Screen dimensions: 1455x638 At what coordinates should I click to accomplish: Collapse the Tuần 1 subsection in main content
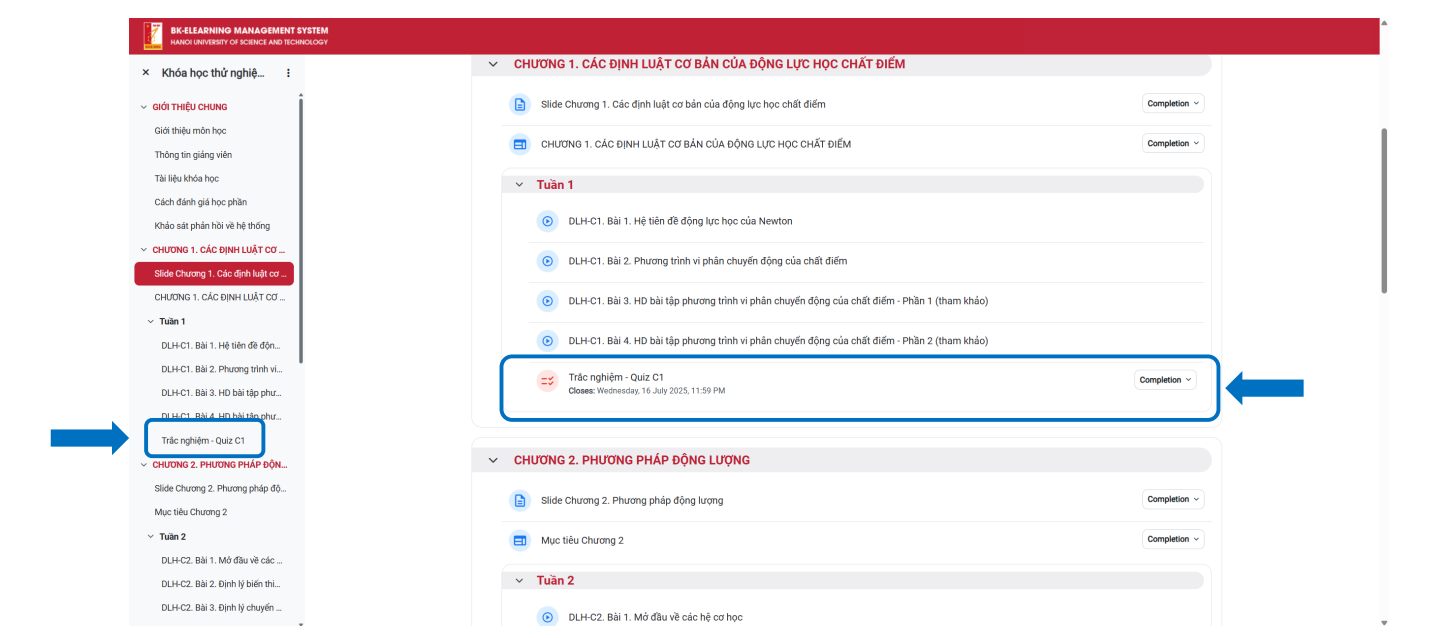pyautogui.click(x=519, y=185)
